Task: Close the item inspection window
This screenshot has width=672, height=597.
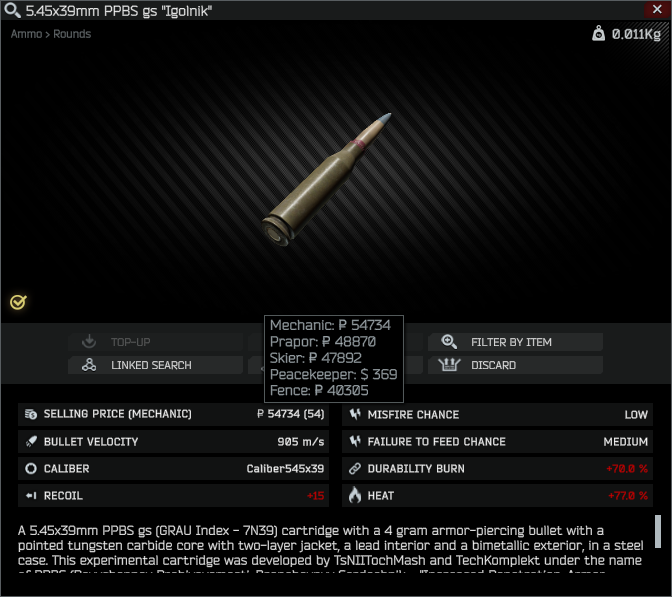Action: [657, 9]
